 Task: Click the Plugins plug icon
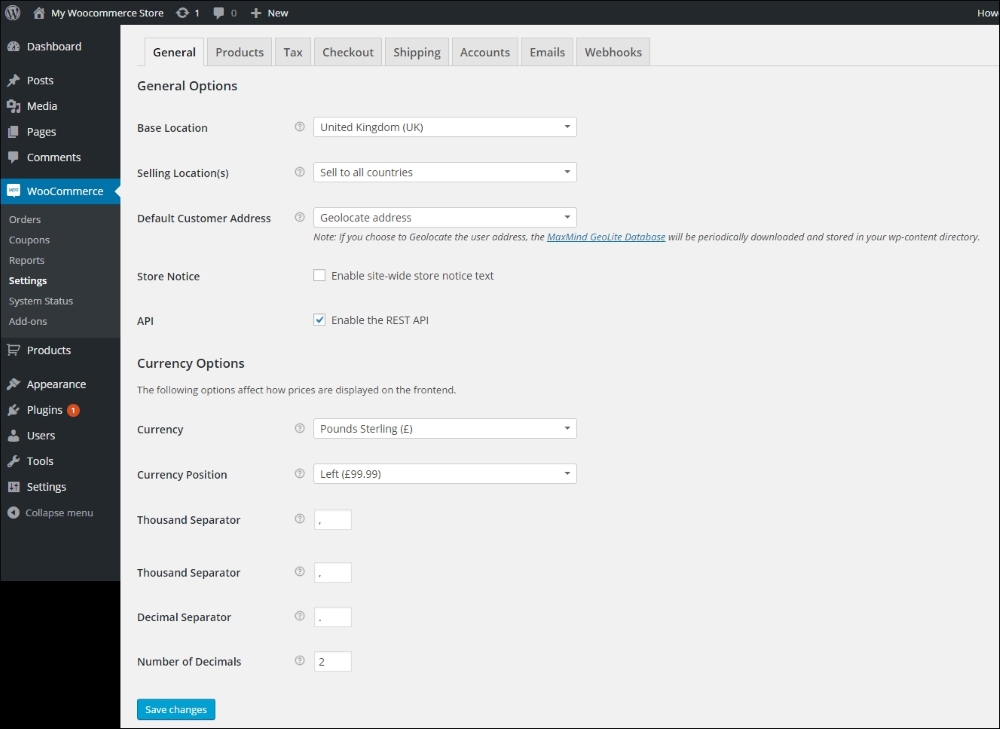[x=13, y=410]
